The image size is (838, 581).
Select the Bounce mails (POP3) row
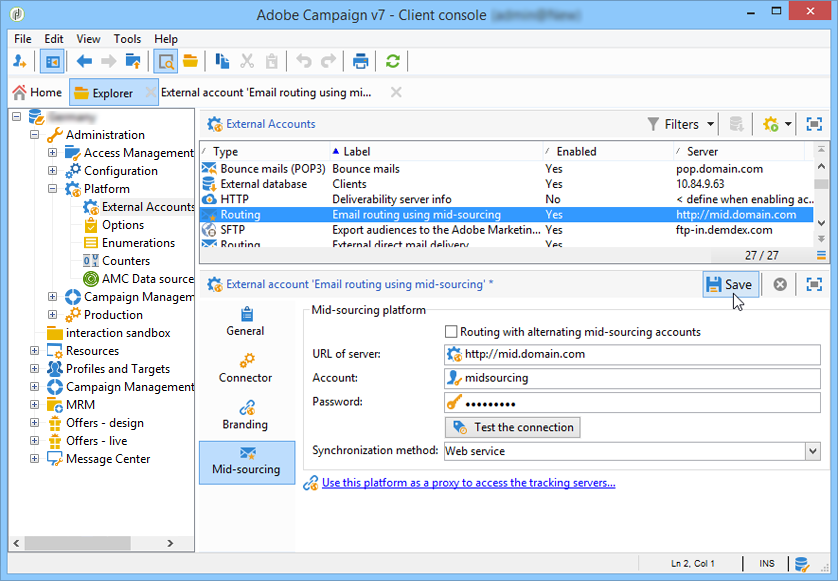507,169
